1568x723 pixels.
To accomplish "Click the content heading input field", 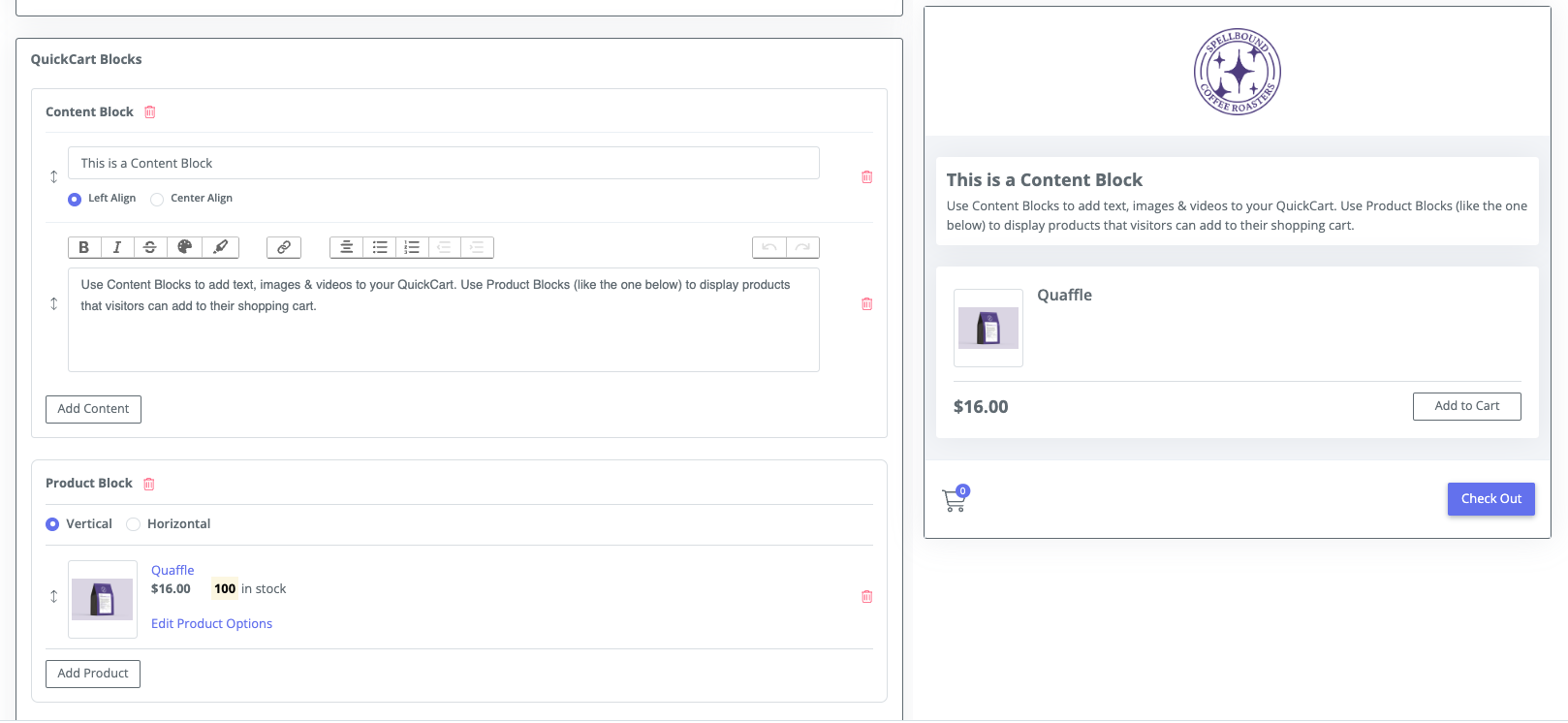I will tap(444, 163).
